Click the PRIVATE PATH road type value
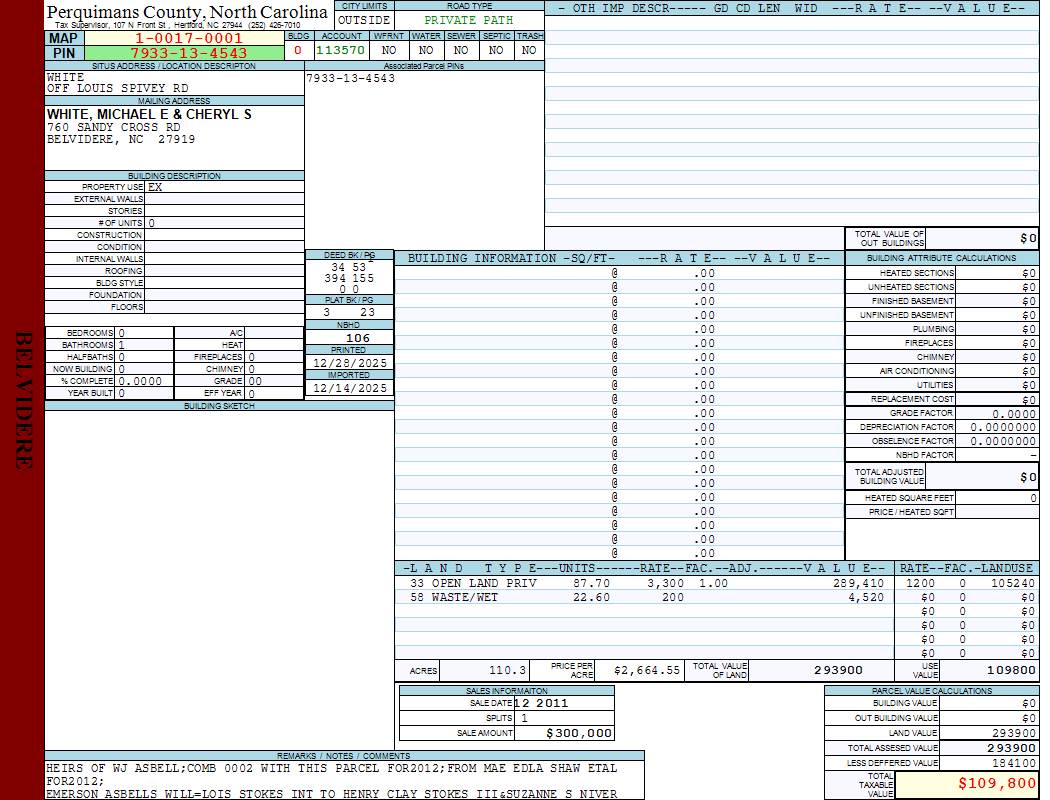Viewport: 1050px width, 800px height. [468, 20]
